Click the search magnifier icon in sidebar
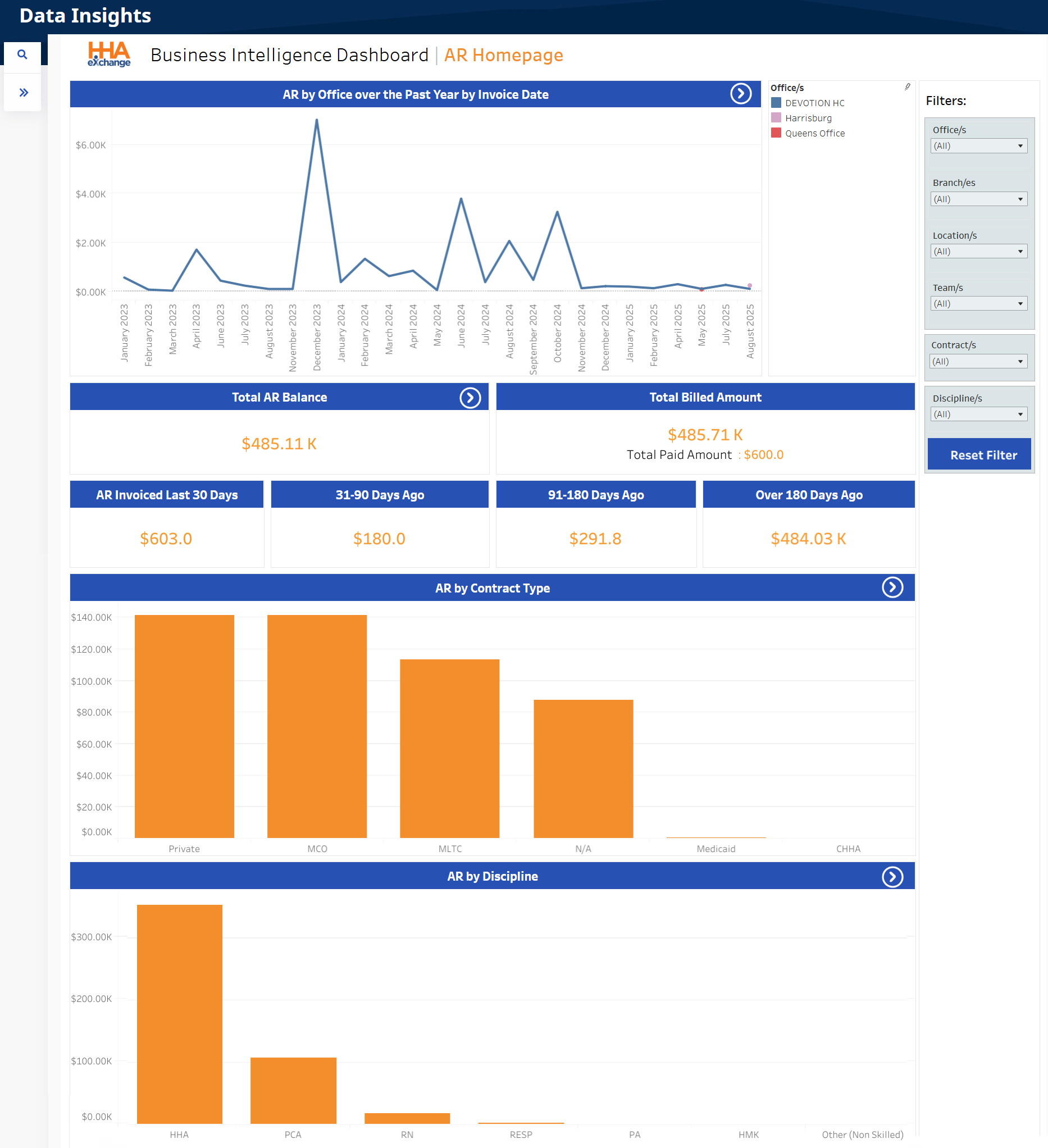This screenshot has height=1148, width=1048. pos(22,54)
